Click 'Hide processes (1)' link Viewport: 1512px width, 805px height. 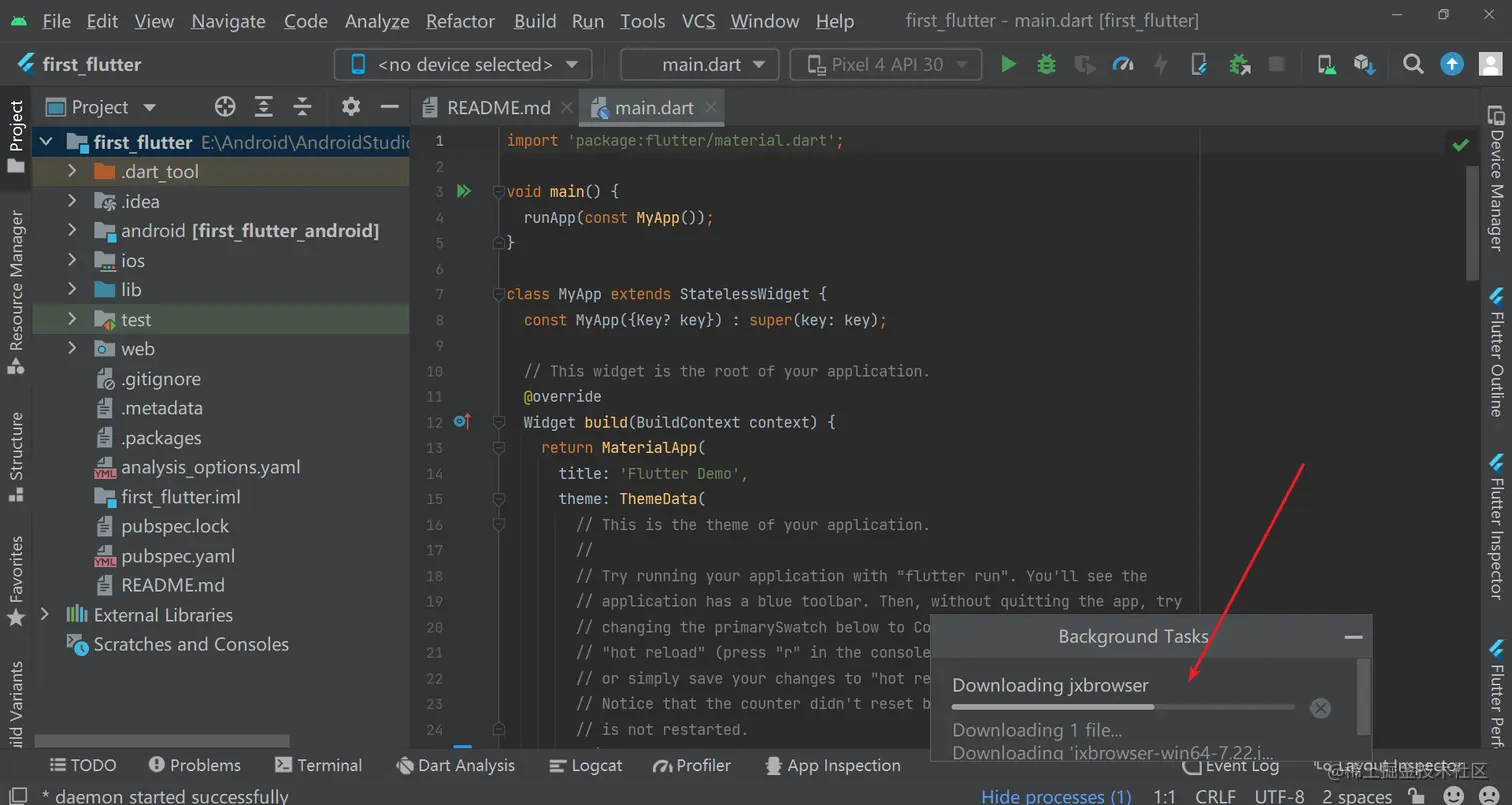pos(1056,797)
